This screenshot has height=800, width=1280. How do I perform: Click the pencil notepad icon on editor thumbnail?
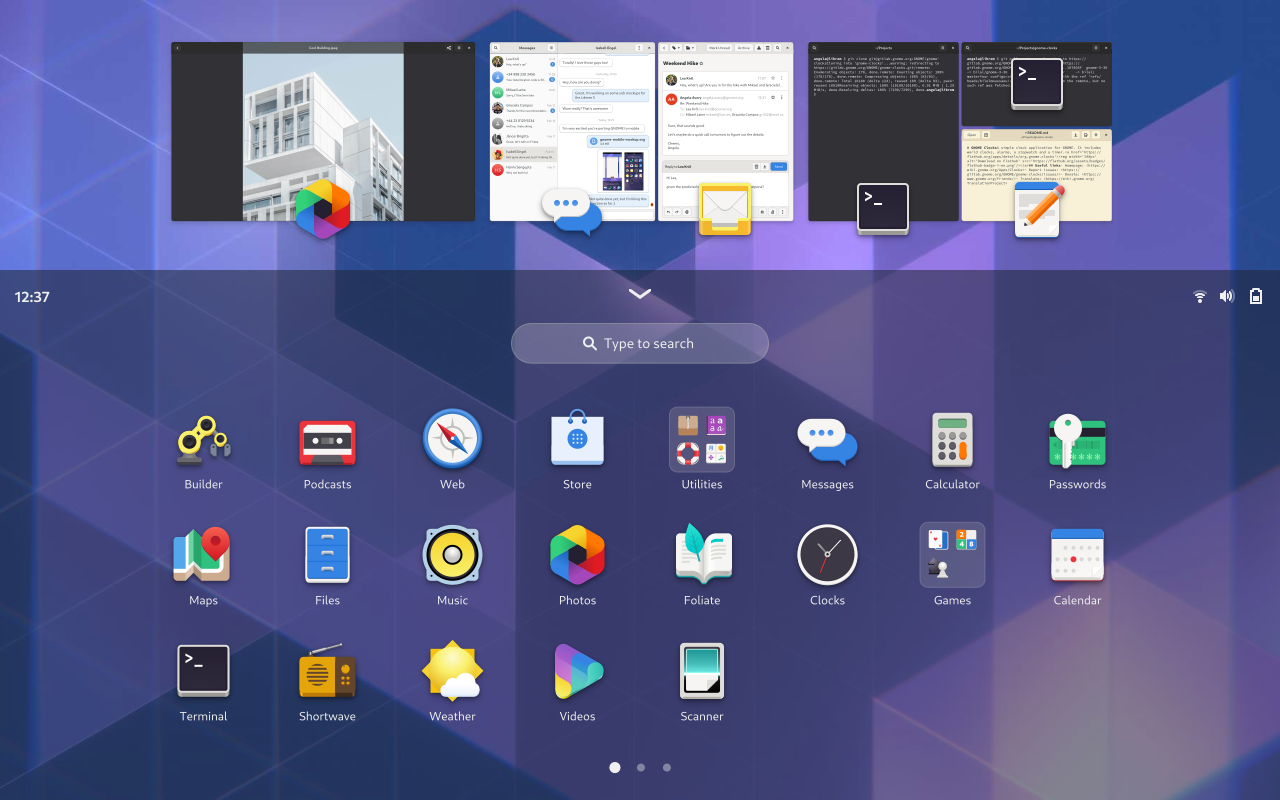1037,210
